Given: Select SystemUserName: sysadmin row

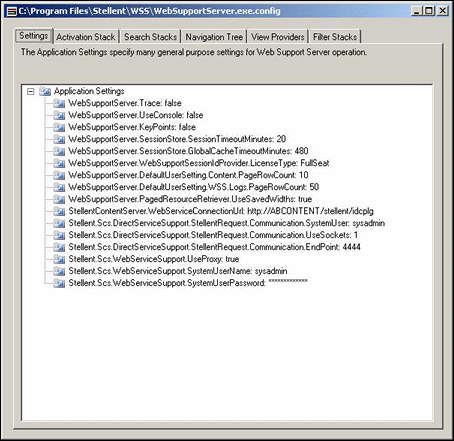Looking at the screenshot, I should (x=178, y=271).
